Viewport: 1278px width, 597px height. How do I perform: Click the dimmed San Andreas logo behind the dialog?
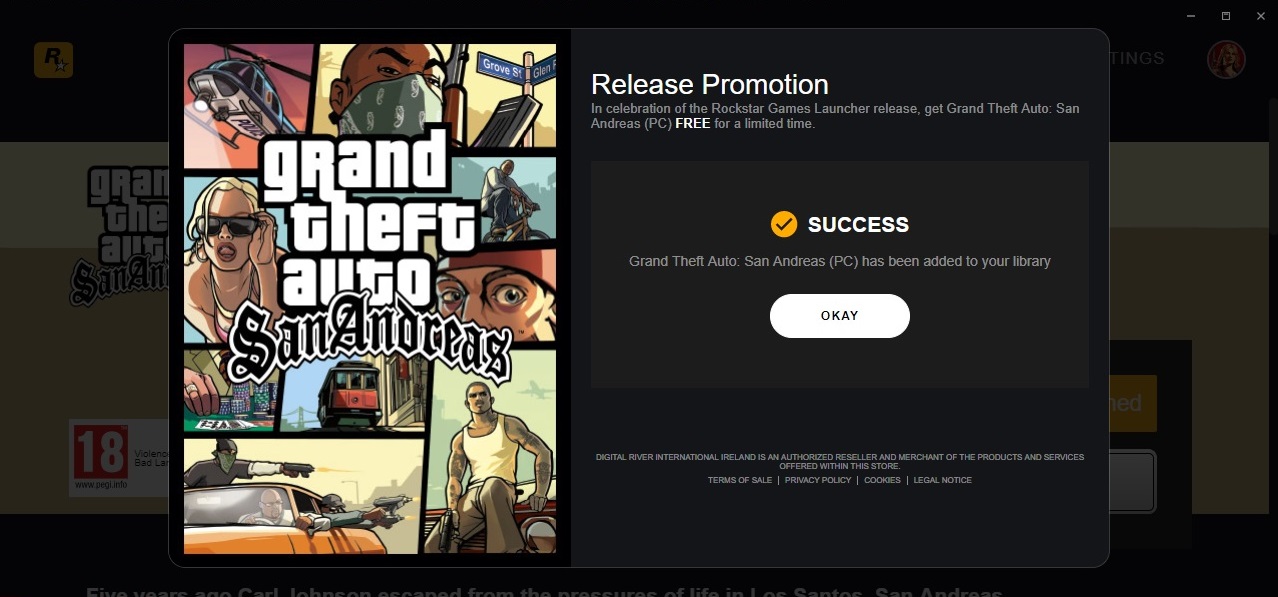(x=118, y=235)
